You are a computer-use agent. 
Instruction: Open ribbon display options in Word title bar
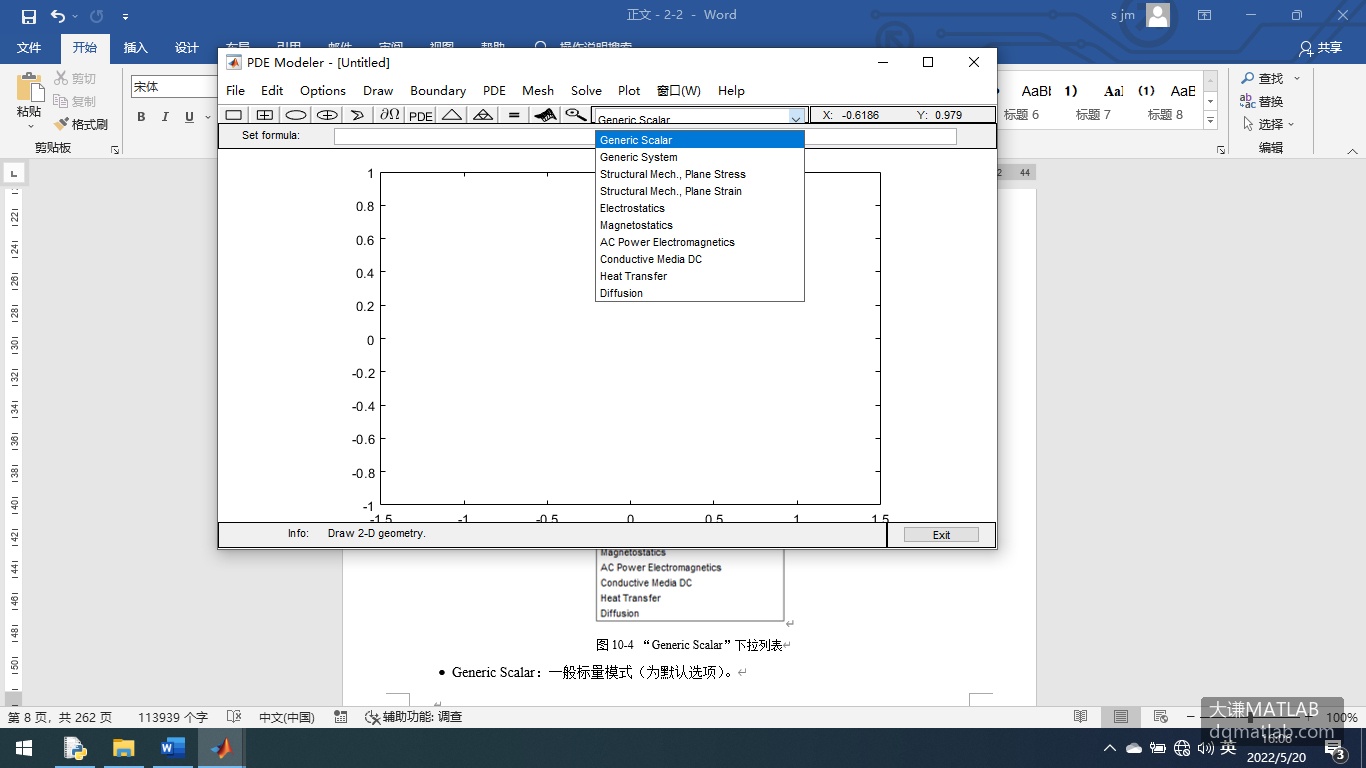[x=1204, y=15]
